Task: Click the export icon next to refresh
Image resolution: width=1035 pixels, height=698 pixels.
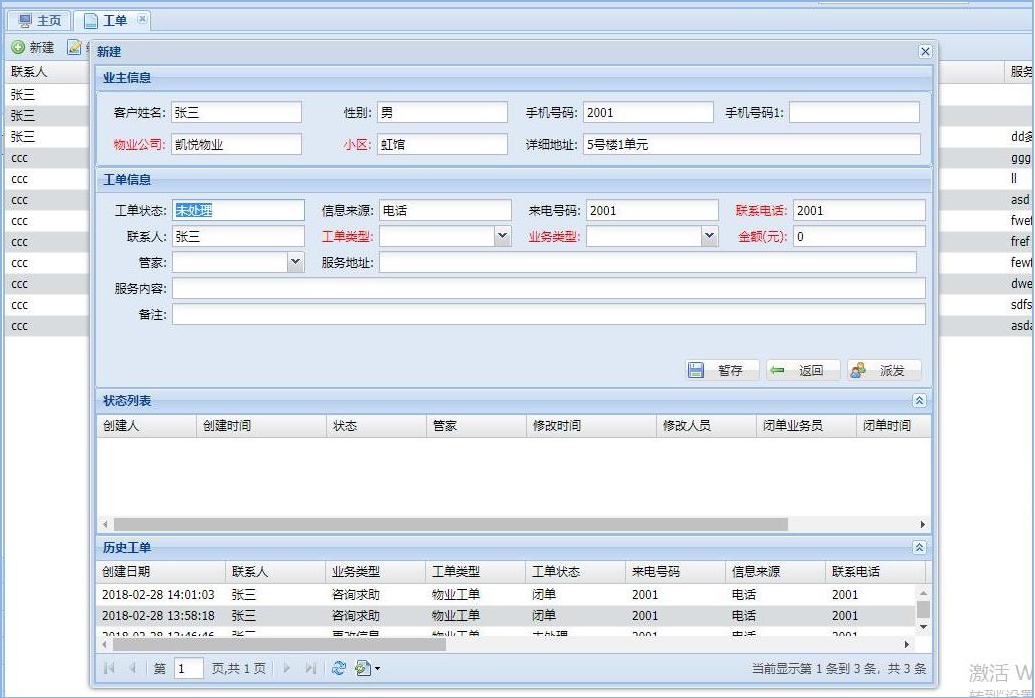Action: (362, 668)
